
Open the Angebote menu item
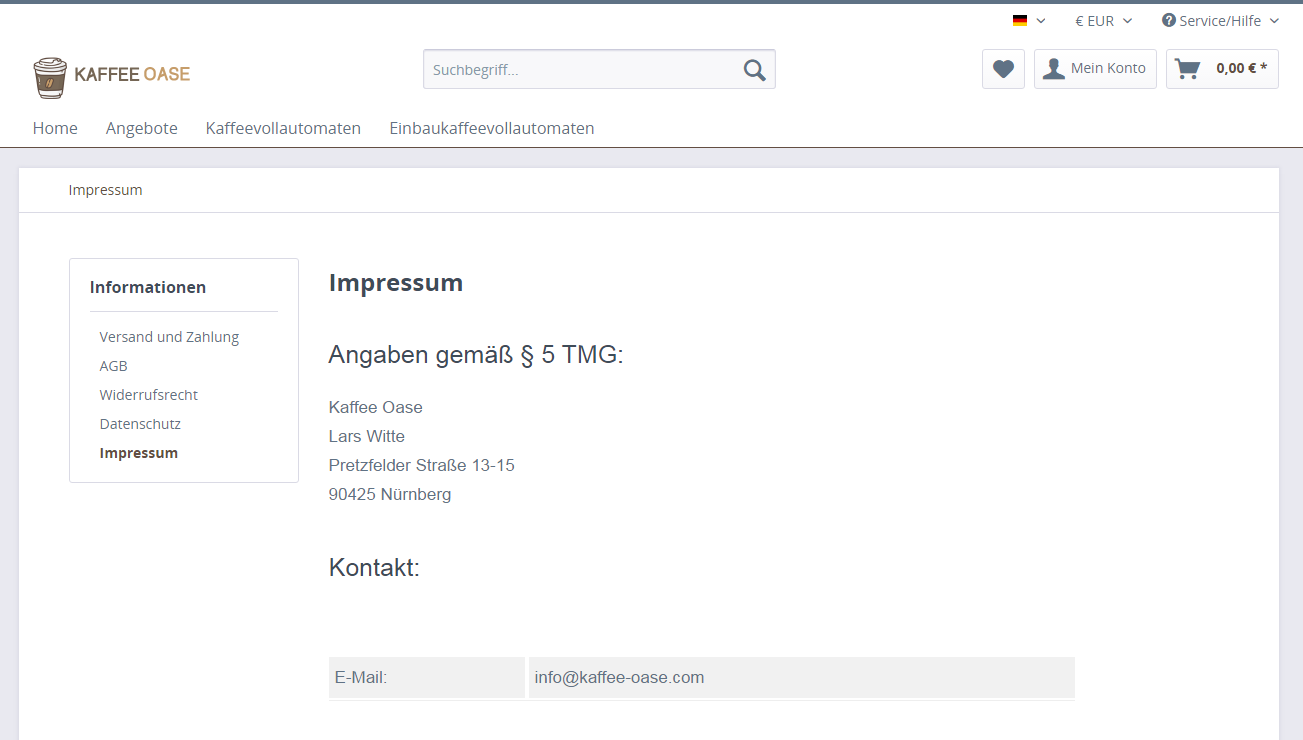(142, 128)
